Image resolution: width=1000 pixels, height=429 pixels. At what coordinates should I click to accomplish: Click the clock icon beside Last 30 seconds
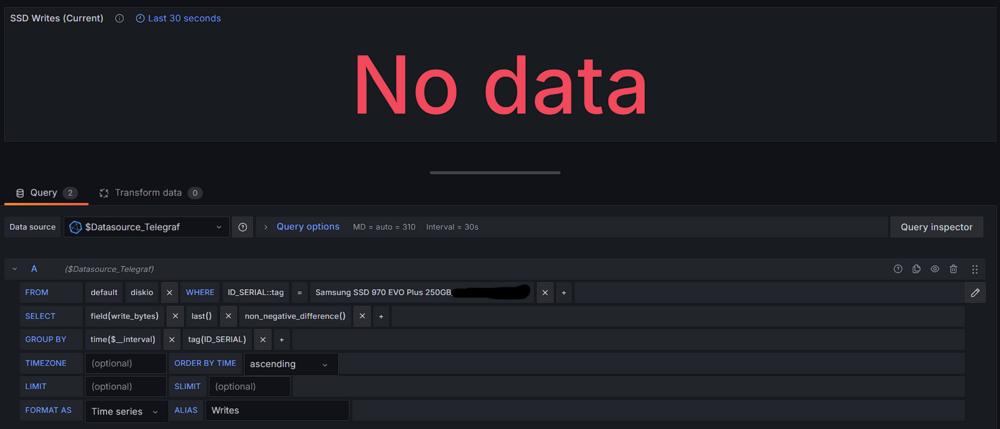[140, 18]
